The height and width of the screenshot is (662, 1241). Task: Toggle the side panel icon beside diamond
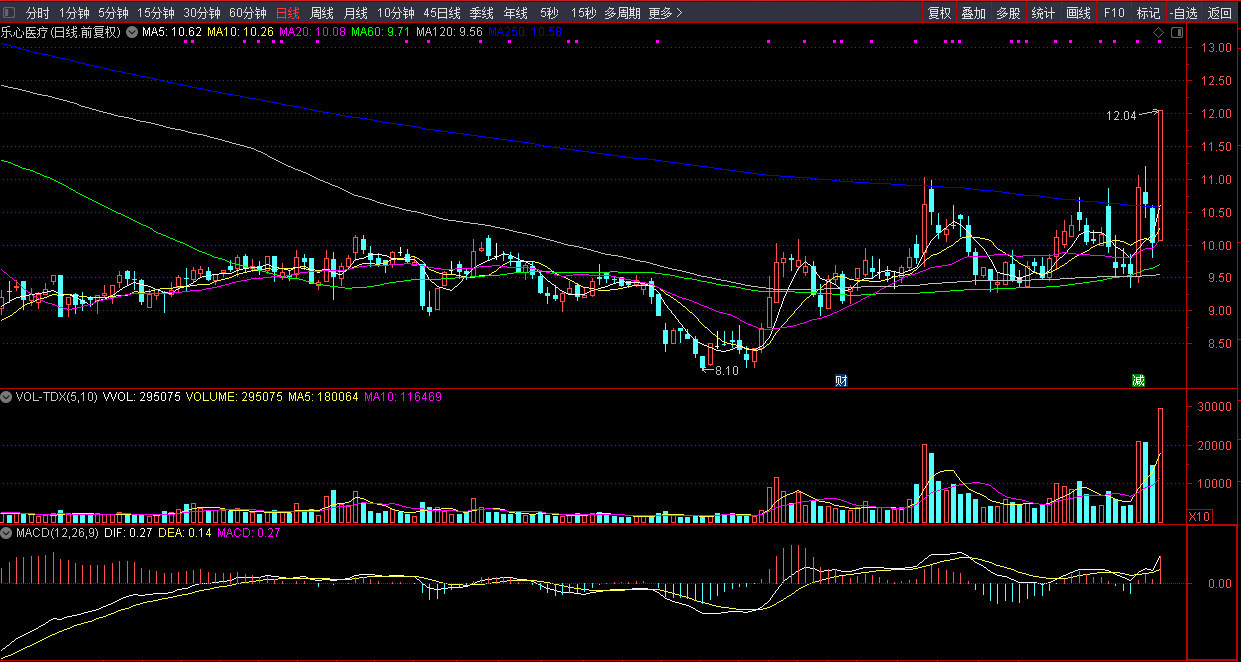1176,33
